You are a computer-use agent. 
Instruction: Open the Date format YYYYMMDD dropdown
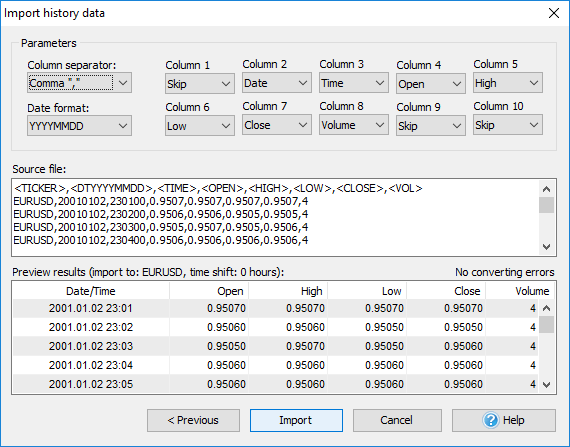click(x=79, y=126)
